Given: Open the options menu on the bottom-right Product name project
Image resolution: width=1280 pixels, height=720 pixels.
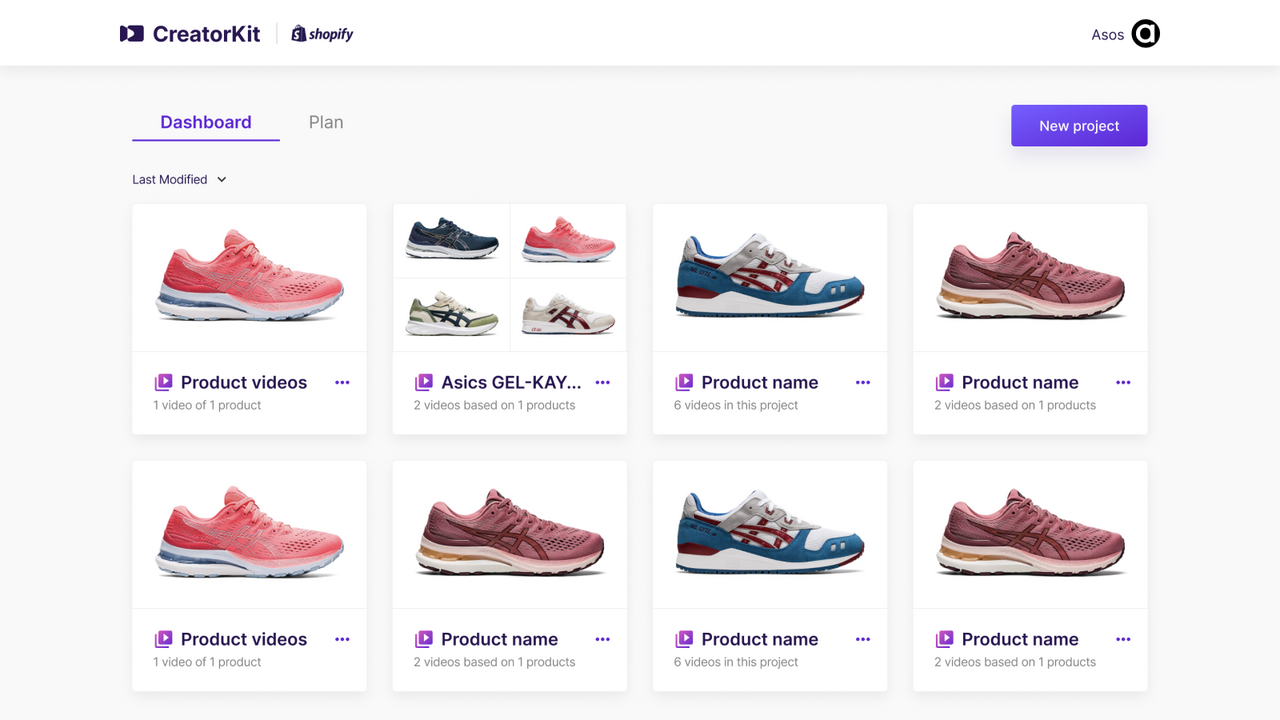Looking at the screenshot, I should 1122,639.
